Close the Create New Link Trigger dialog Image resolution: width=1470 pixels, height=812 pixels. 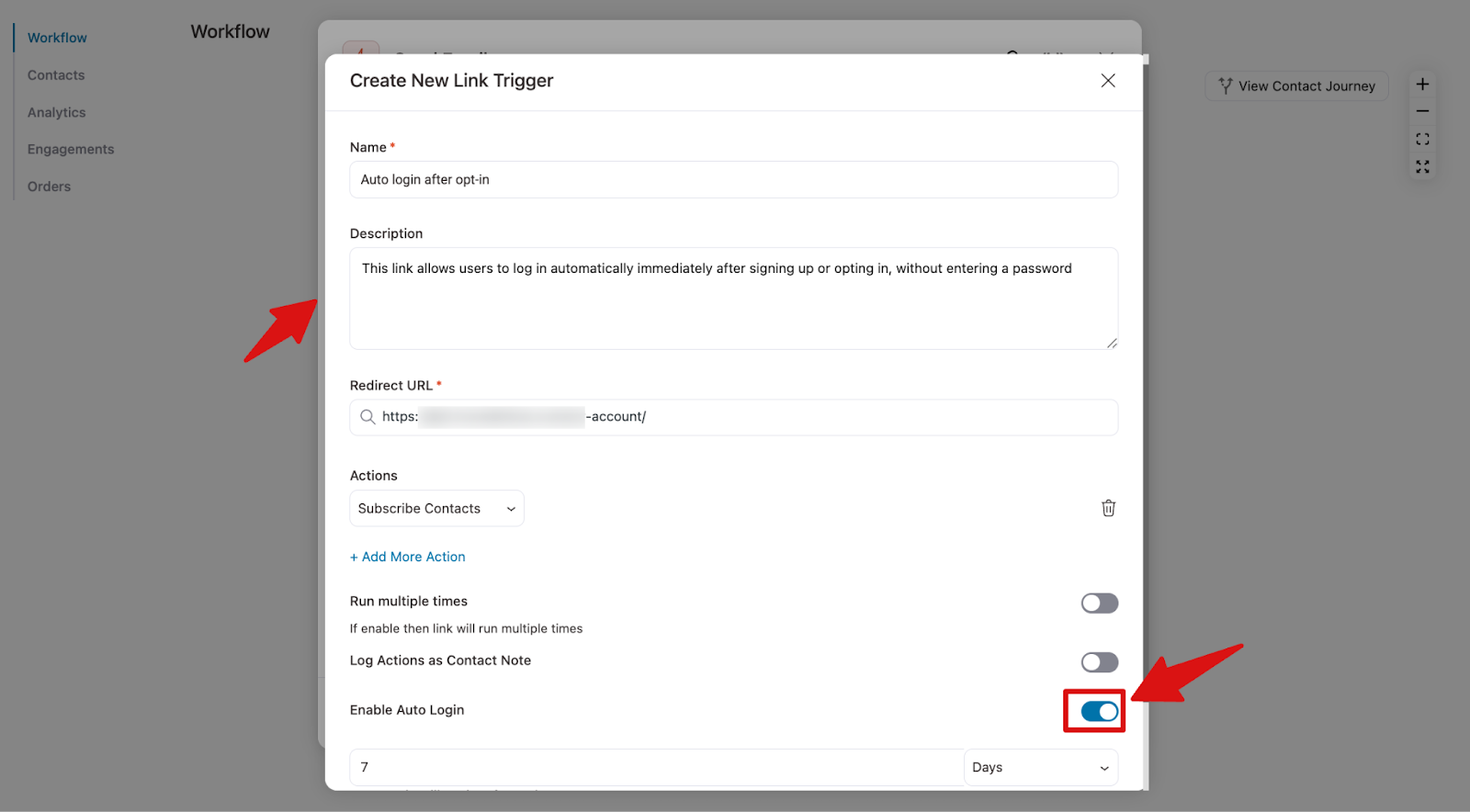click(x=1108, y=81)
